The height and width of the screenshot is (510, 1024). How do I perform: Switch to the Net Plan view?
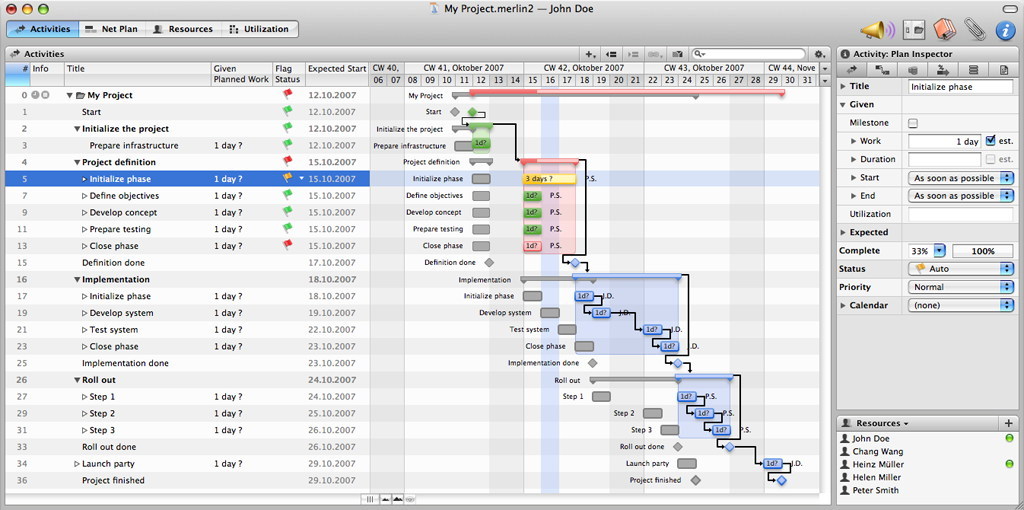[x=112, y=29]
